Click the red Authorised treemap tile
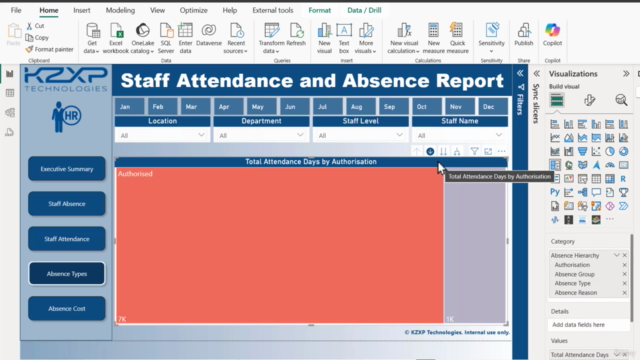The width and height of the screenshot is (640, 360). click(280, 245)
